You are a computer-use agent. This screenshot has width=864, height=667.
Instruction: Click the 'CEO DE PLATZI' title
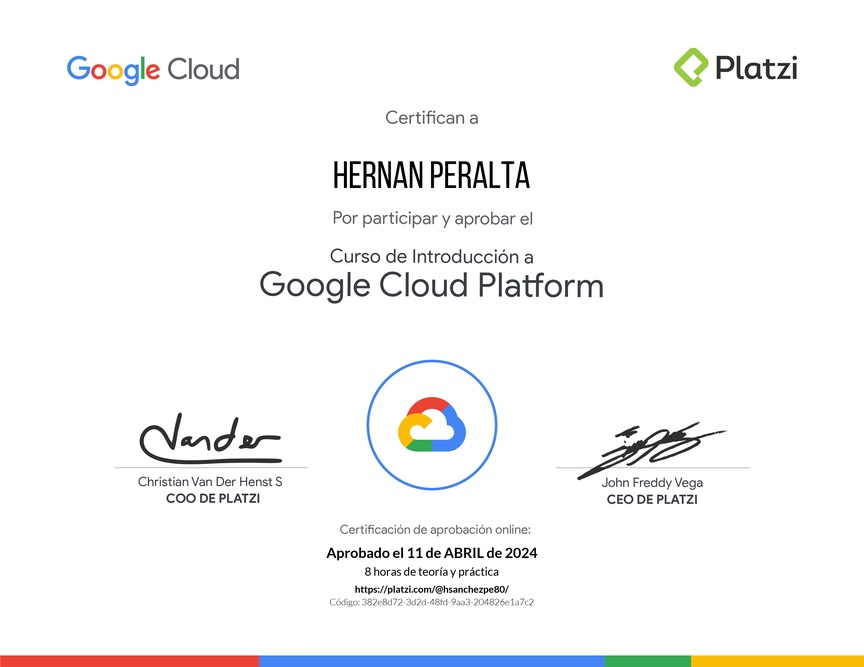click(x=652, y=499)
